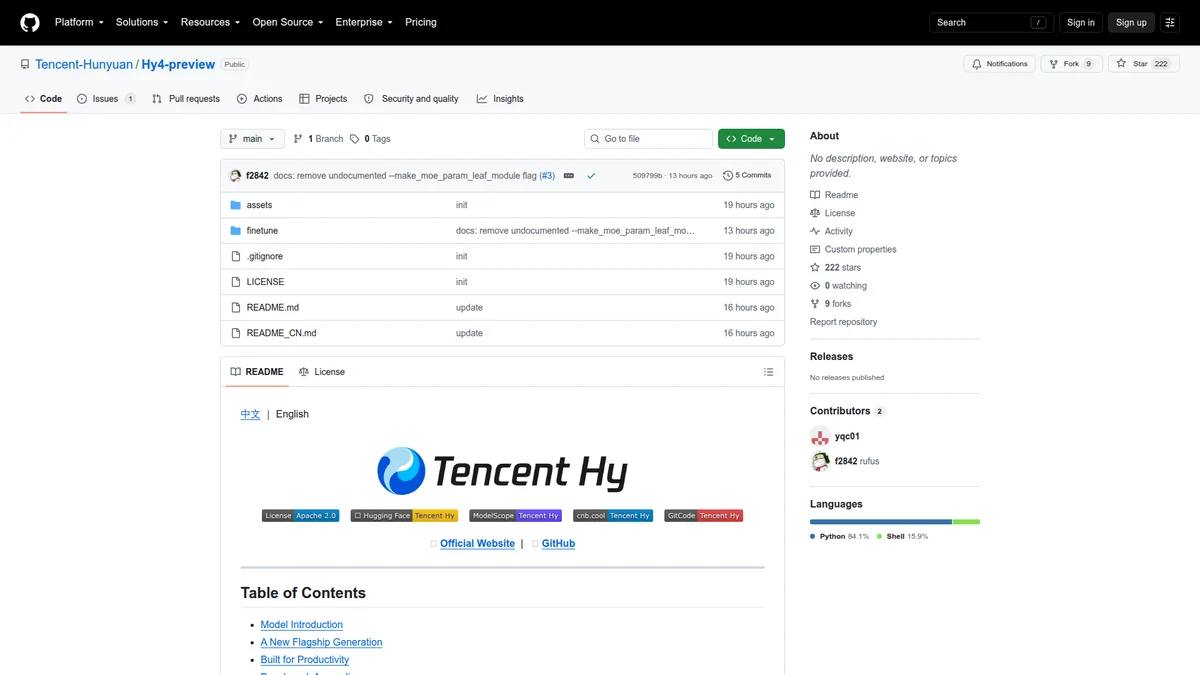Open the assets folder

click(x=259, y=205)
